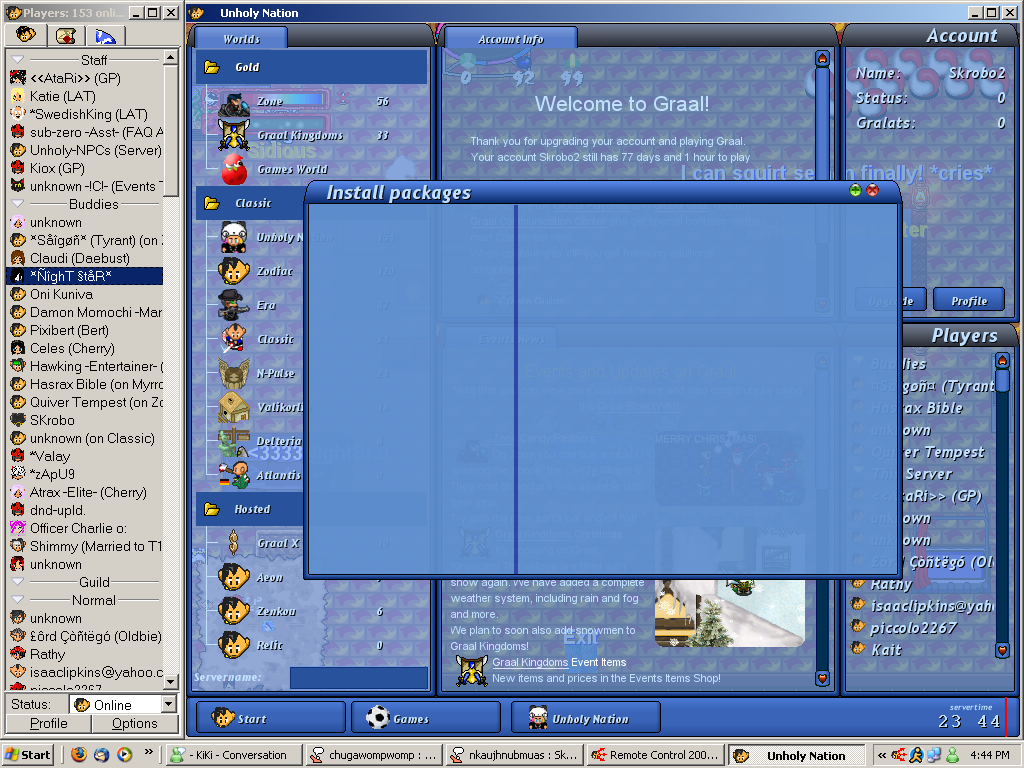Collapse the Hosted worlds folder
Viewport: 1024px width, 768px height.
212,509
